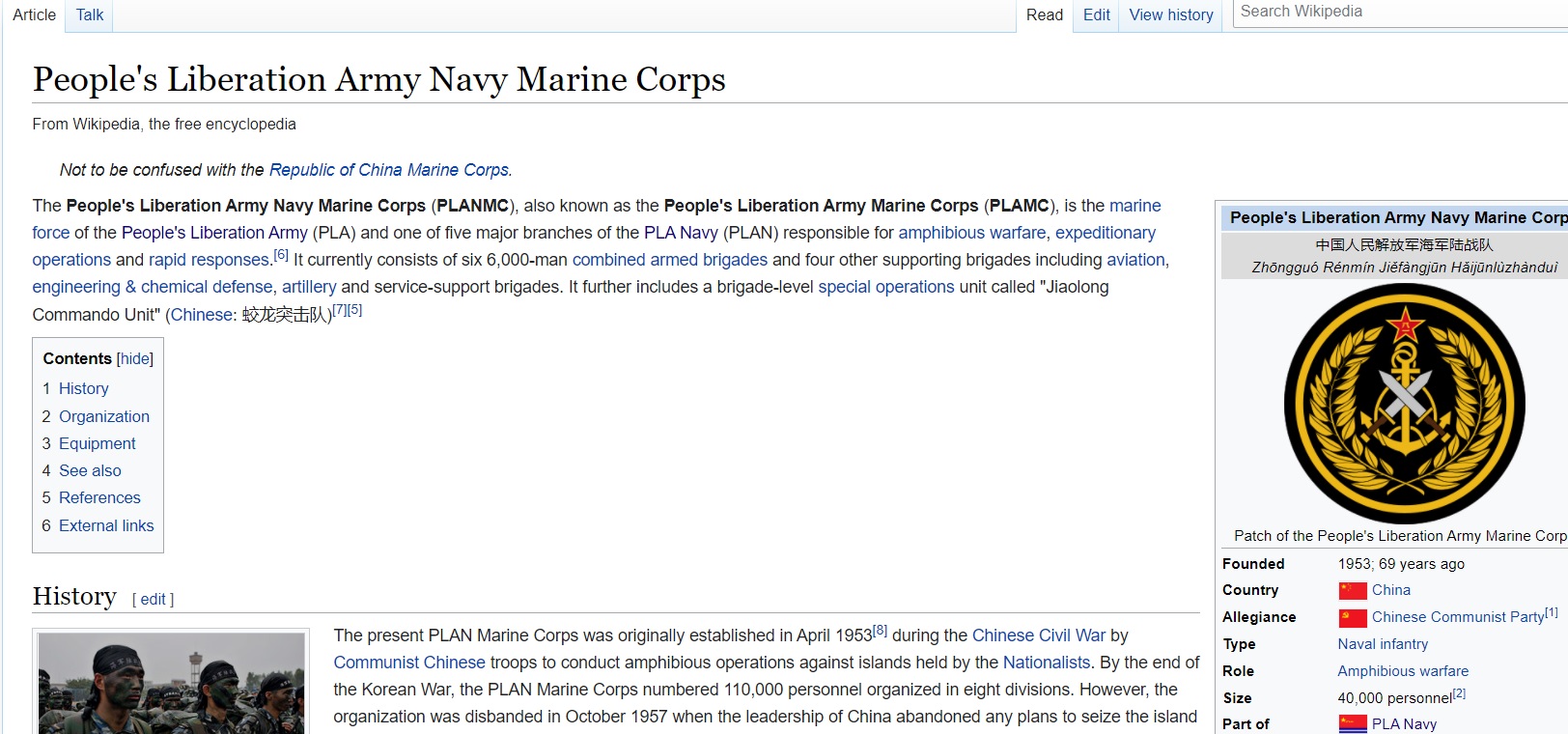Click the China flag icon beside Country
This screenshot has width=1568, height=734.
pyautogui.click(x=1352, y=590)
